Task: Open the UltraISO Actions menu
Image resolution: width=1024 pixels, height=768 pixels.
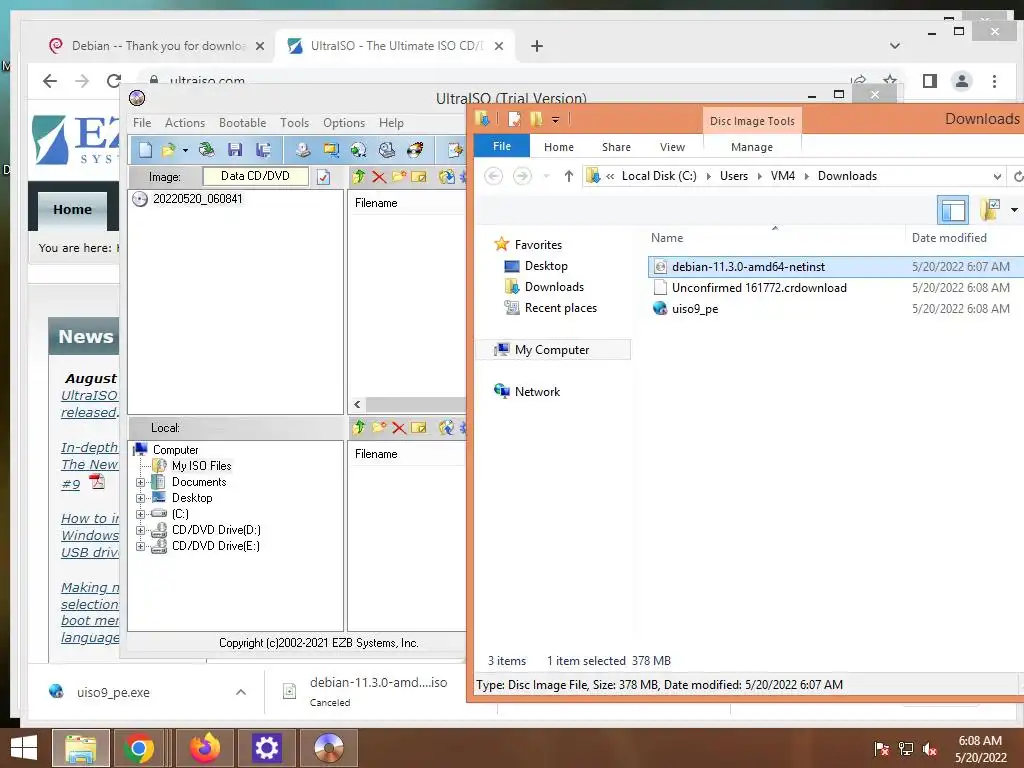Action: tap(185, 123)
